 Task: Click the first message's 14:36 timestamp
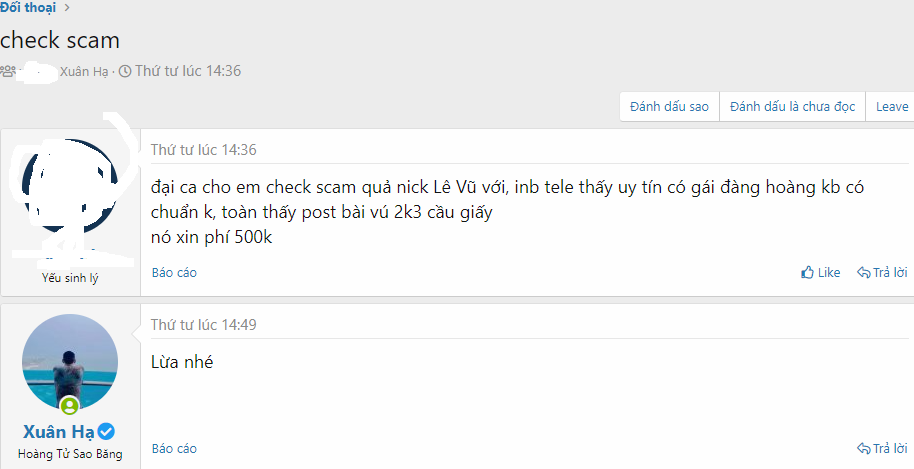pyautogui.click(x=203, y=150)
